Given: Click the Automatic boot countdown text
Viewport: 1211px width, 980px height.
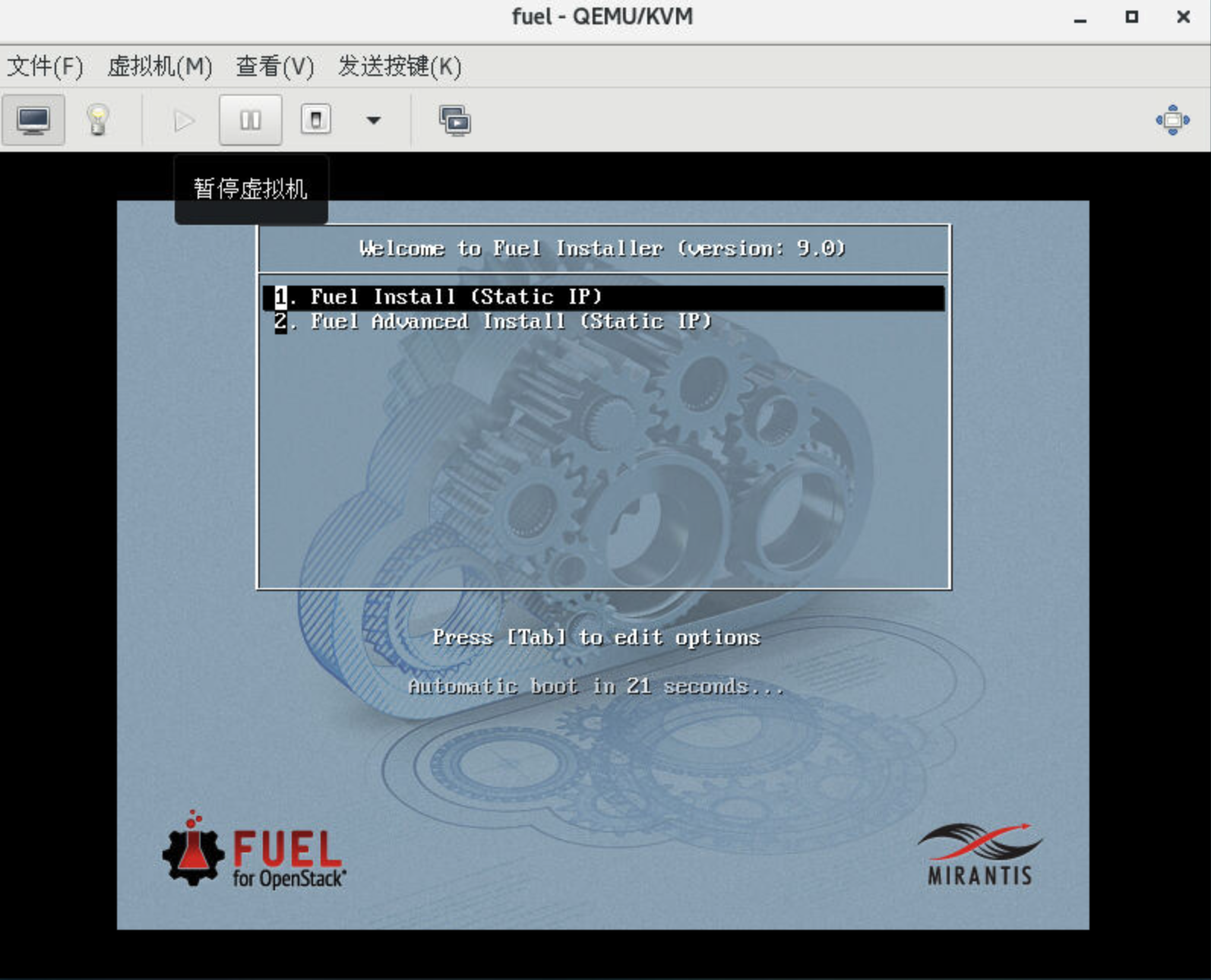Looking at the screenshot, I should pos(596,687).
